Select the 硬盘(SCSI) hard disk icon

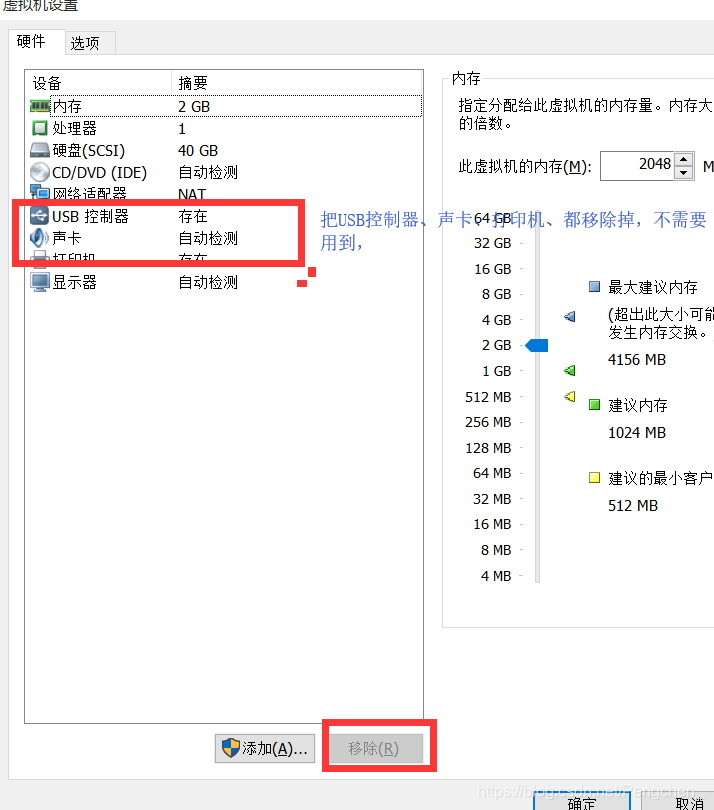tap(40, 150)
